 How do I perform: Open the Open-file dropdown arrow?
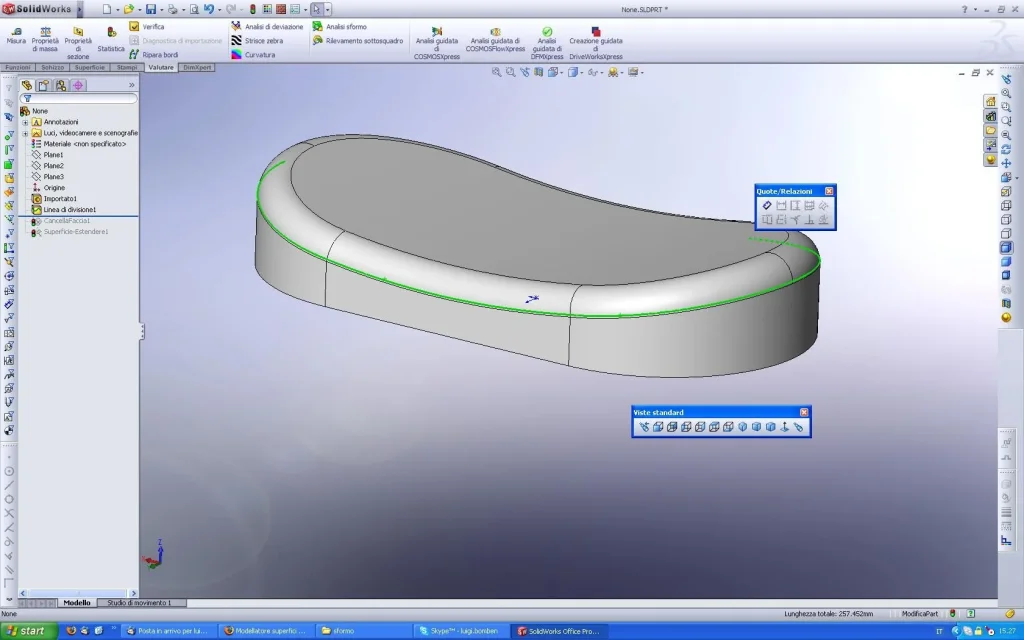point(139,10)
